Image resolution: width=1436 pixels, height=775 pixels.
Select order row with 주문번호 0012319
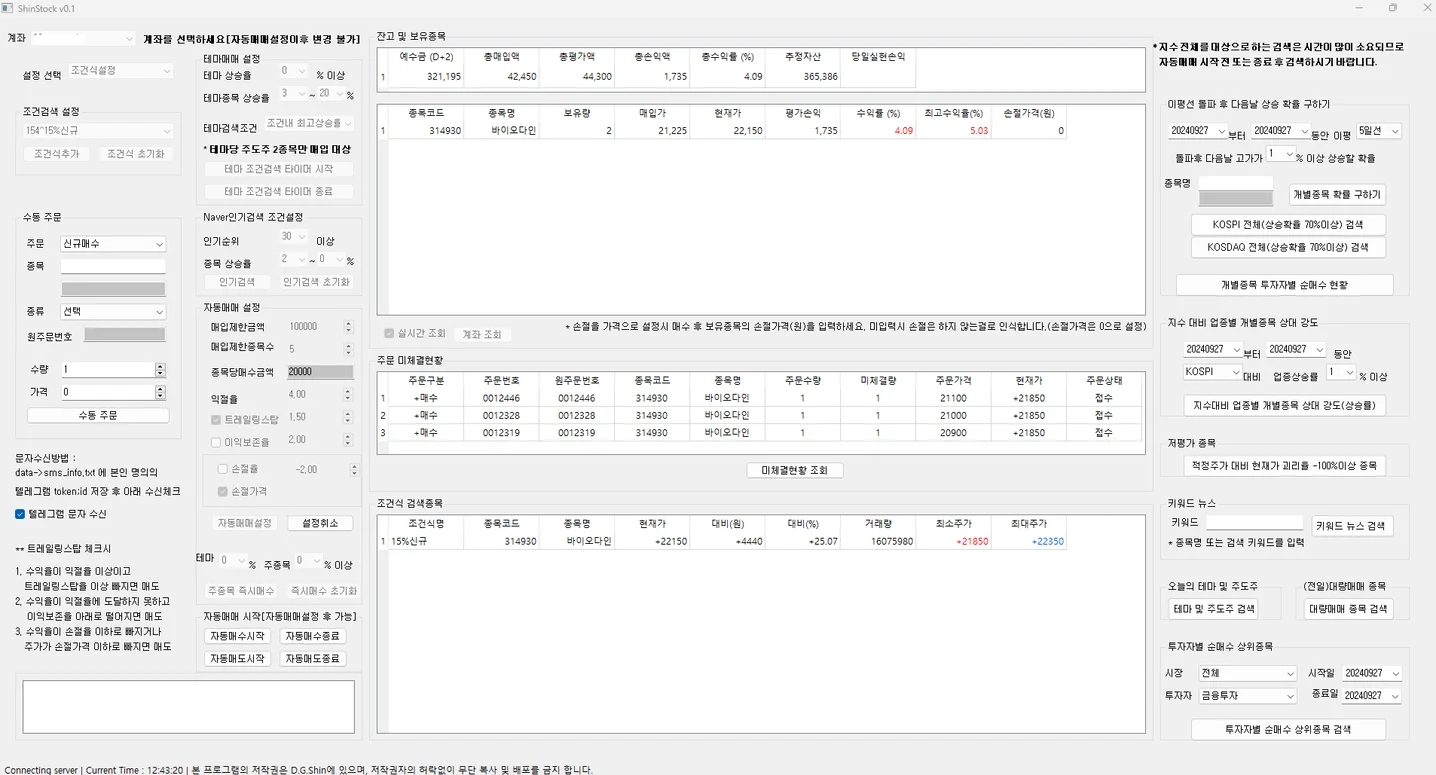759,433
